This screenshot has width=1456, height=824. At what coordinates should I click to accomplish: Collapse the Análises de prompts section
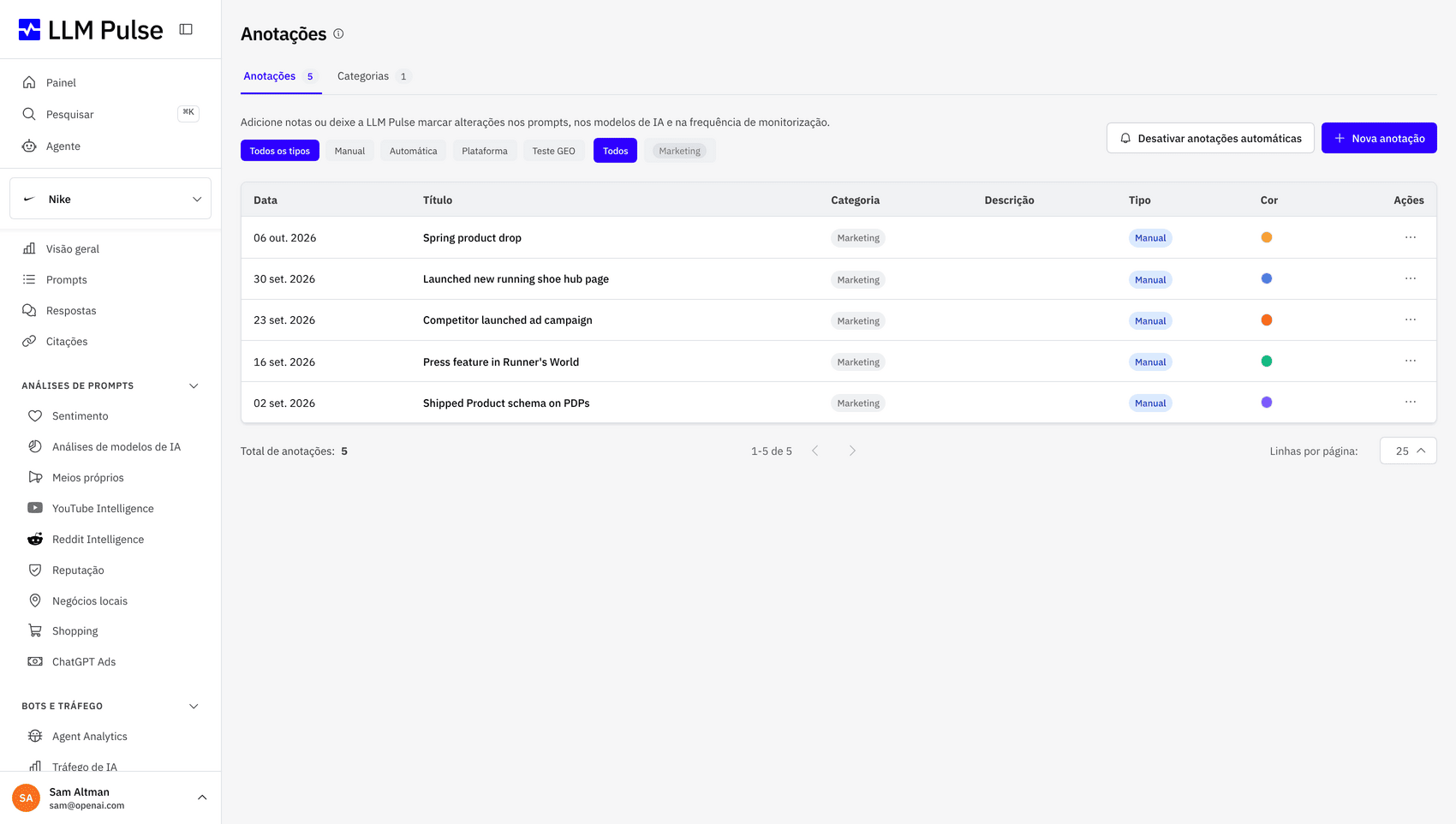click(x=194, y=385)
